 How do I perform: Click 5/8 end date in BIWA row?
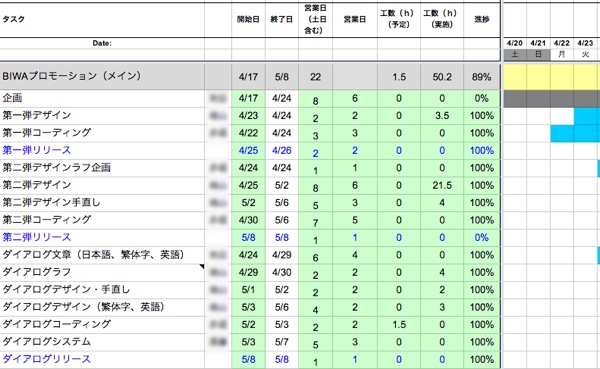(282, 77)
